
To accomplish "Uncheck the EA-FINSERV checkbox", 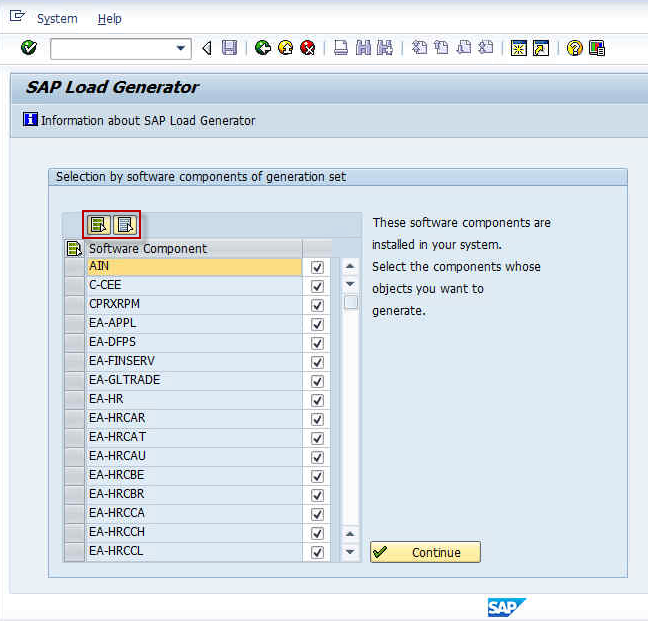I will point(317,362).
